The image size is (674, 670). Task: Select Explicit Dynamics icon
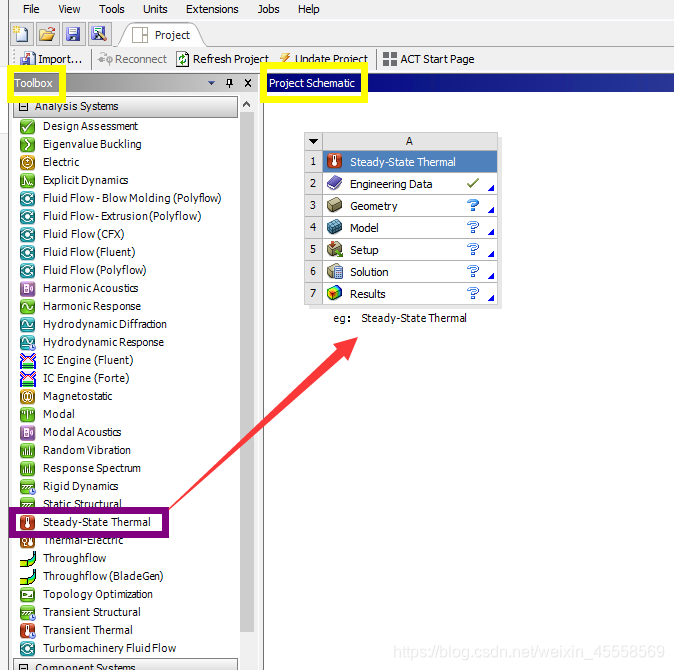[27, 181]
